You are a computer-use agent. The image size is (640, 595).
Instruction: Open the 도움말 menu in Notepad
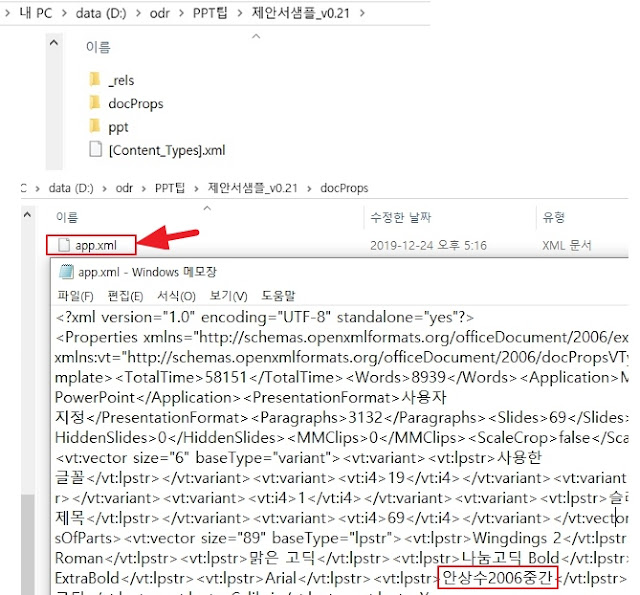point(278,295)
